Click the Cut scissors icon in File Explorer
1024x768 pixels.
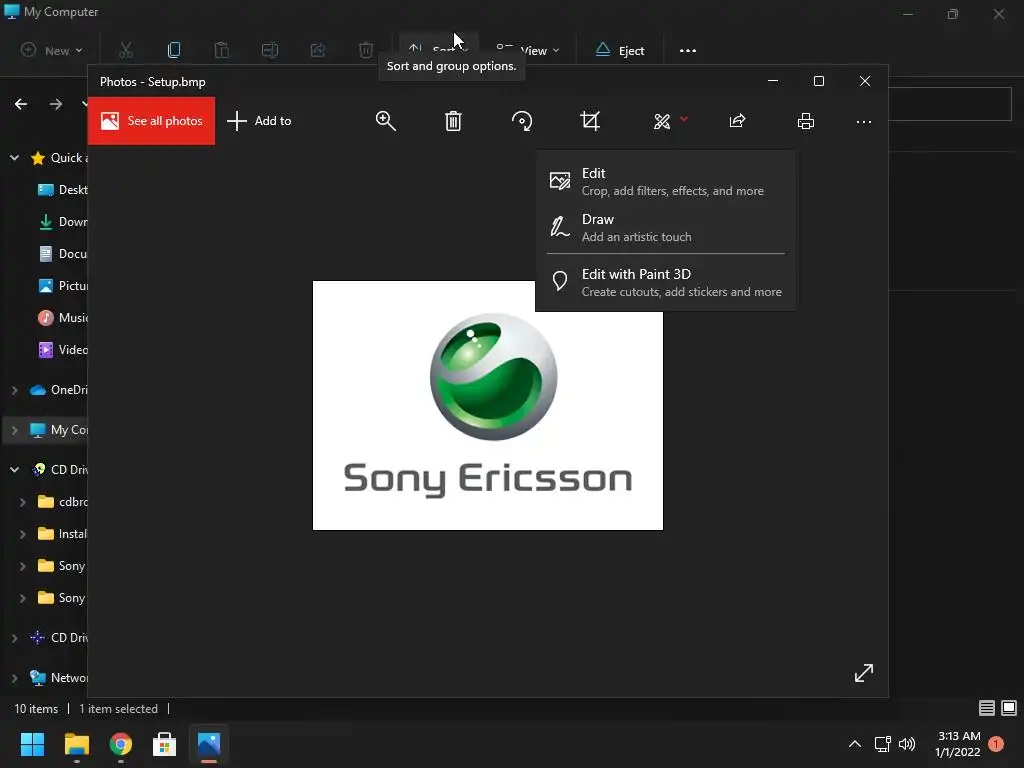[x=125, y=50]
